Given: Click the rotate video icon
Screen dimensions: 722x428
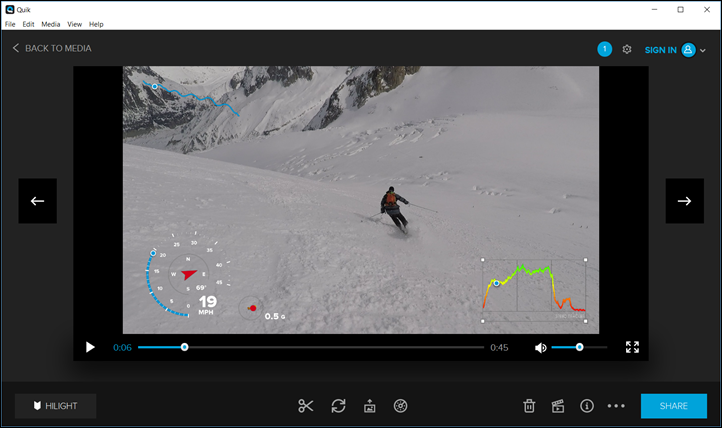Looking at the screenshot, I should click(339, 406).
